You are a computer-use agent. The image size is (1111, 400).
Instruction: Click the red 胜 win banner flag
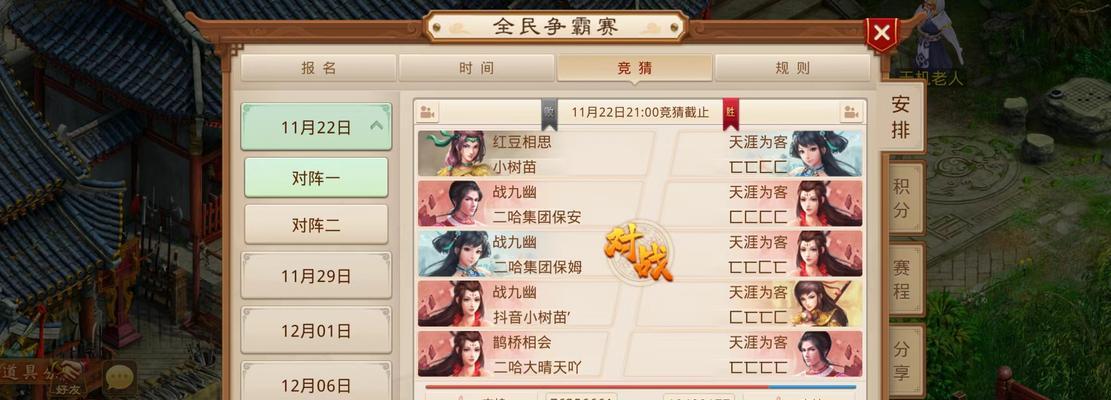tap(731, 113)
